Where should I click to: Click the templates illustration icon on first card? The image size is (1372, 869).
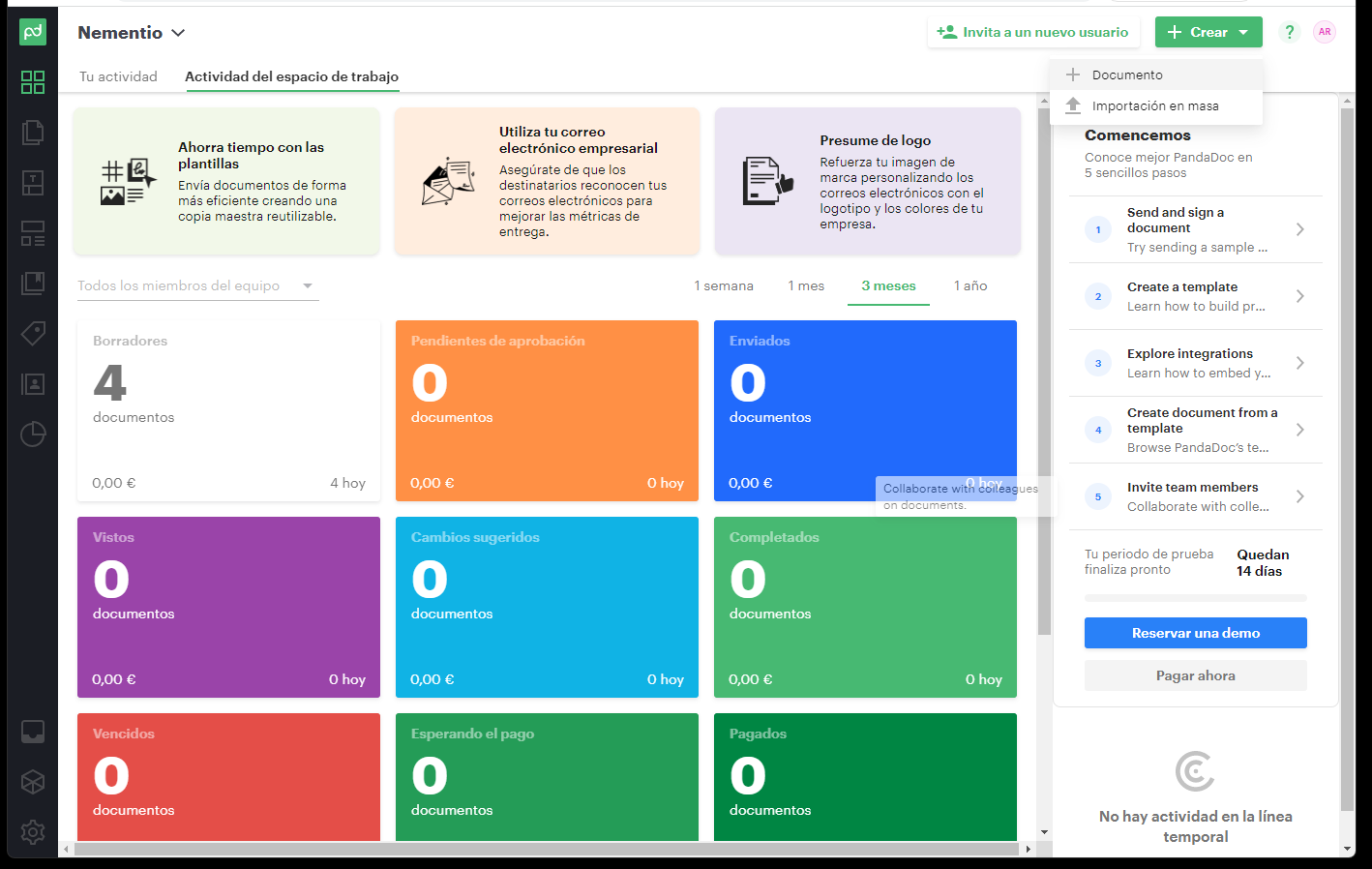[x=128, y=182]
